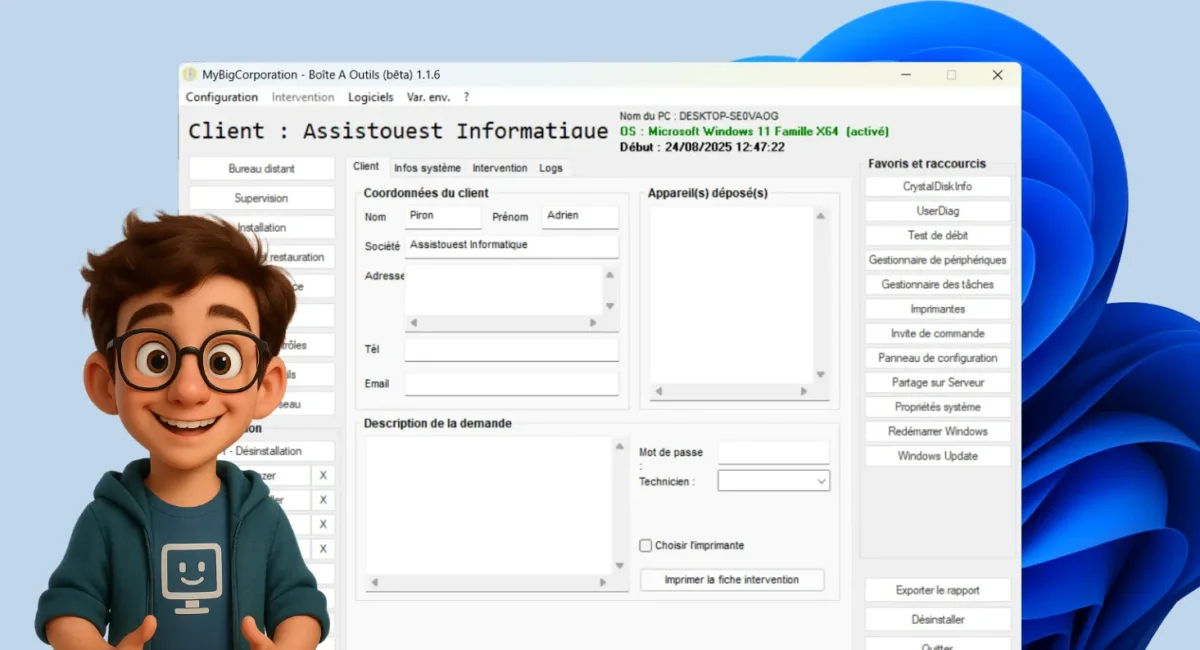Click the Supervision button
Viewport: 1200px width, 650px height.
[x=262, y=198]
